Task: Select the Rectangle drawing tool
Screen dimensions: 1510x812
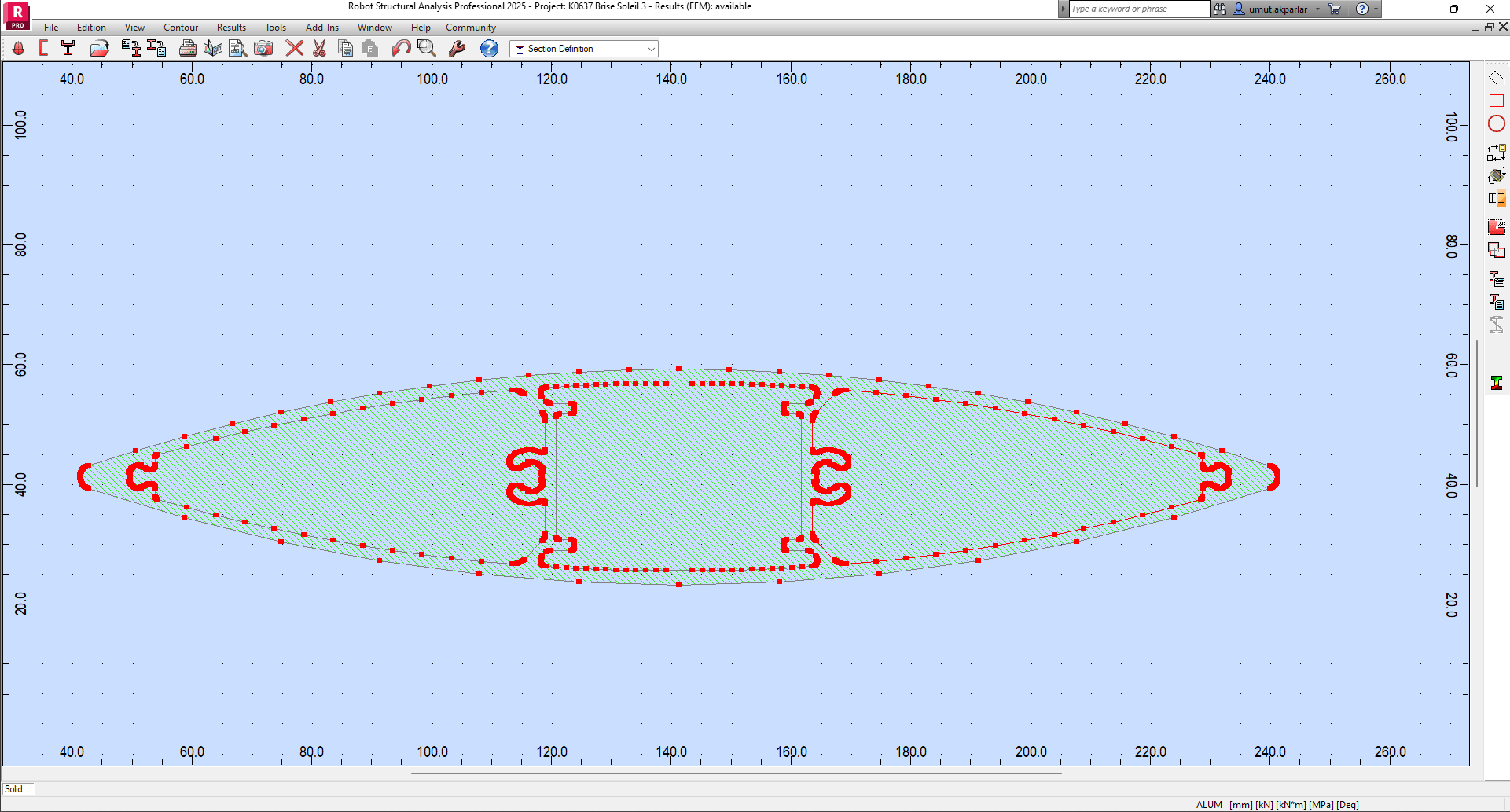Action: click(1496, 101)
